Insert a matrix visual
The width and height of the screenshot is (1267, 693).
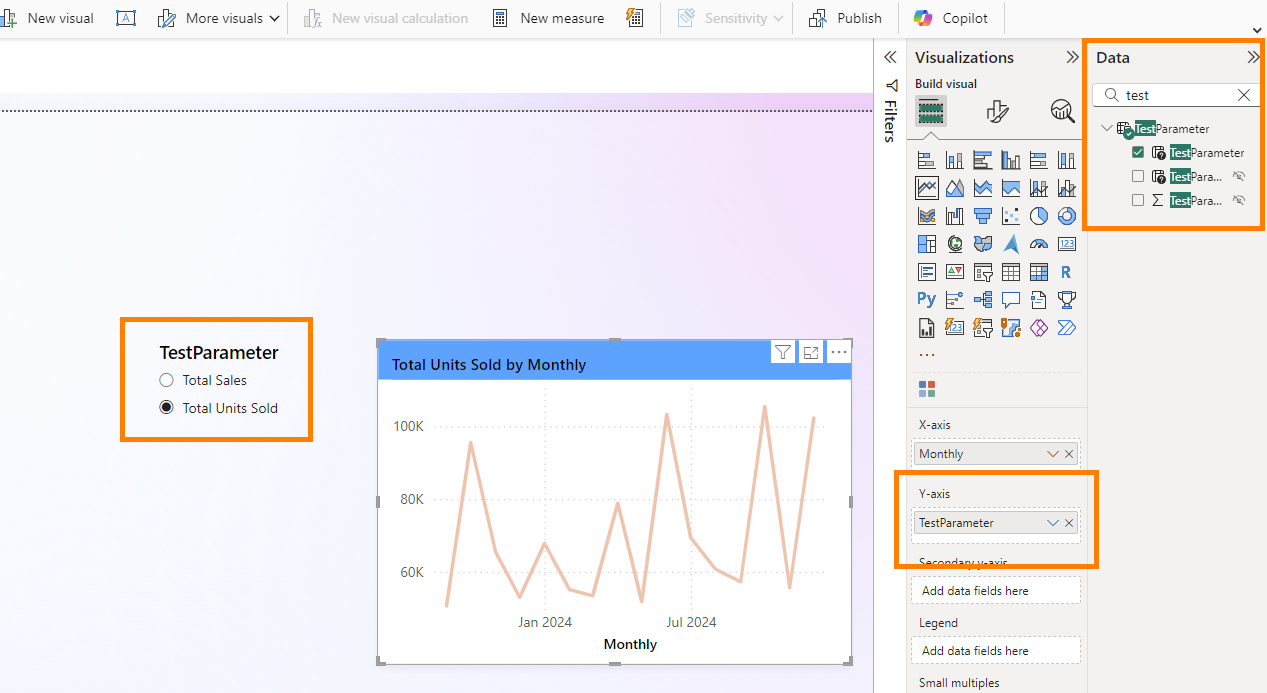tap(1039, 272)
